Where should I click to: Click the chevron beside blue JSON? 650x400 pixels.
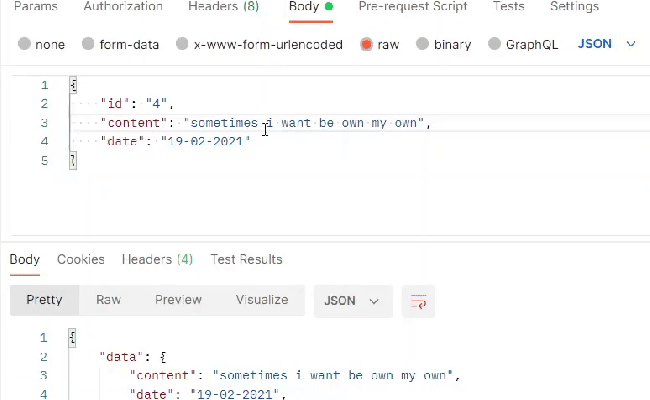point(631,44)
